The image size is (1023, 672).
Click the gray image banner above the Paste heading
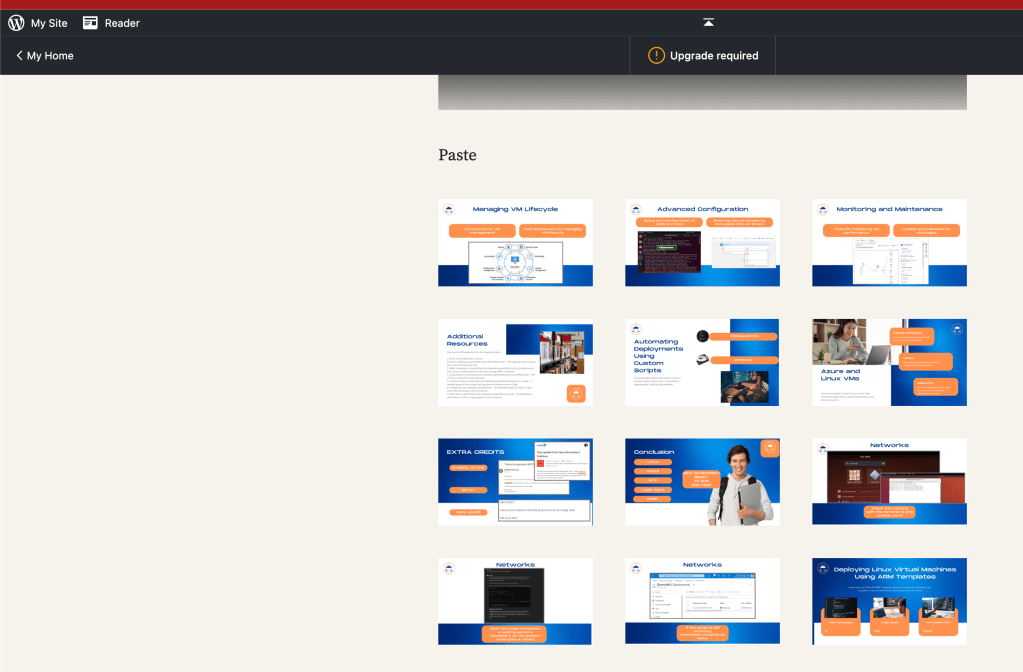click(702, 92)
